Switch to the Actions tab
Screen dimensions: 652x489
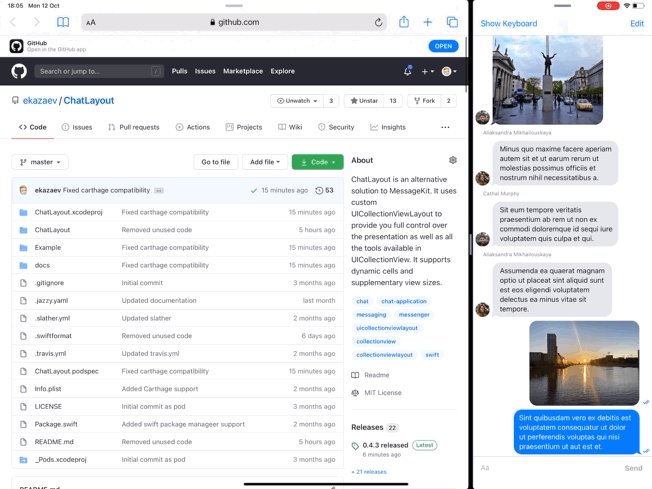click(193, 127)
